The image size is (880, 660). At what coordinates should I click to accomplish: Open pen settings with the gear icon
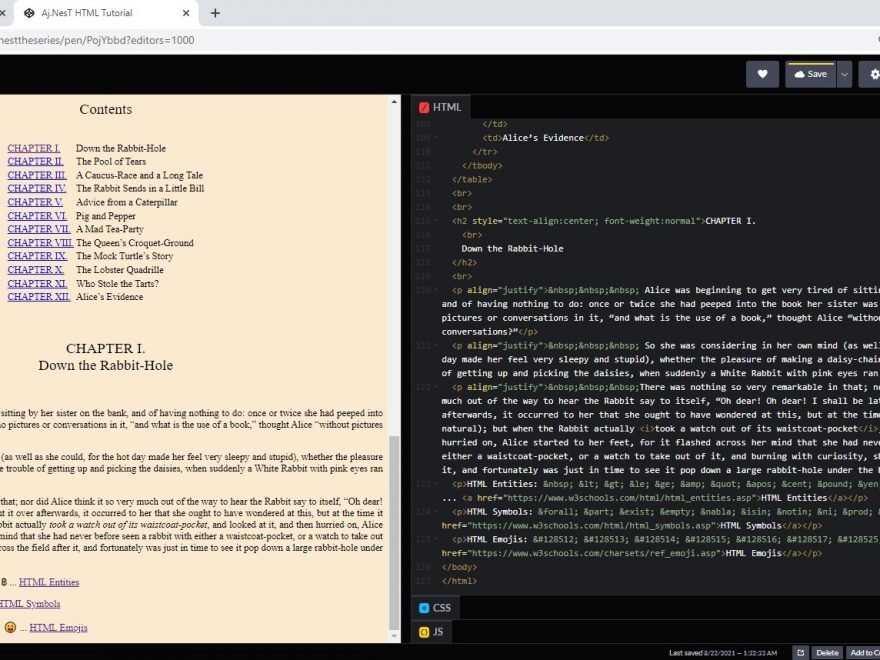coord(873,74)
